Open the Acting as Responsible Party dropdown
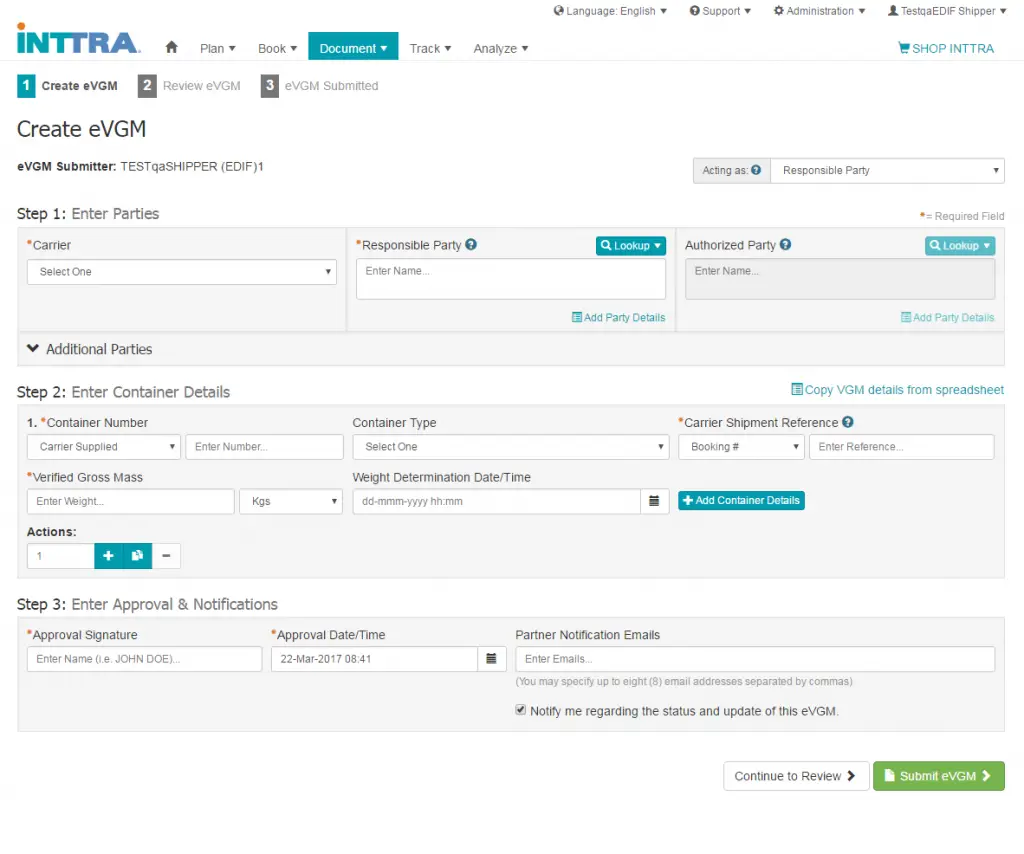 click(888, 170)
